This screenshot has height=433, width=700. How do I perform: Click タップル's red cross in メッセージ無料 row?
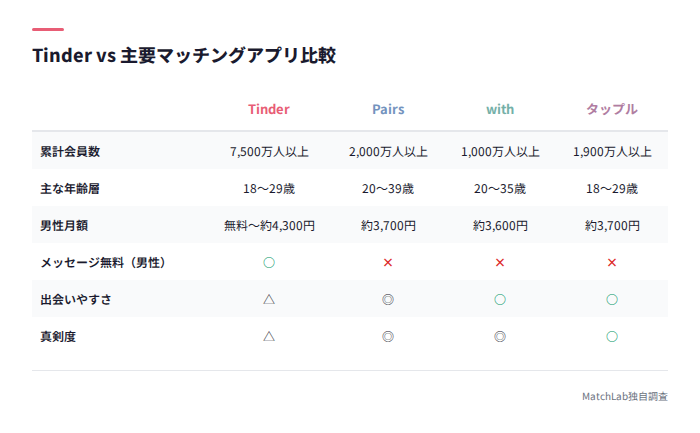click(612, 262)
